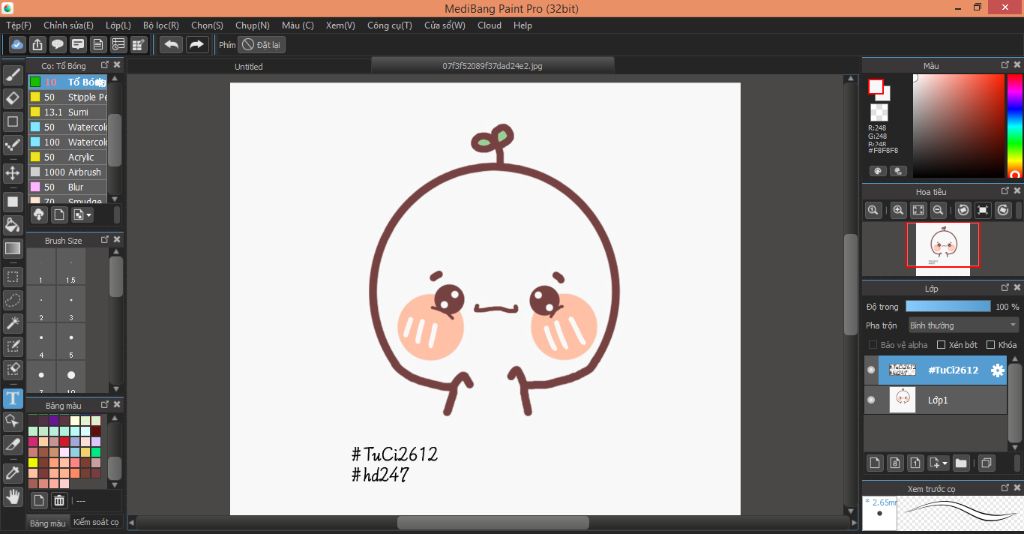
Task: Choose the Blur brush
Action: (68, 187)
